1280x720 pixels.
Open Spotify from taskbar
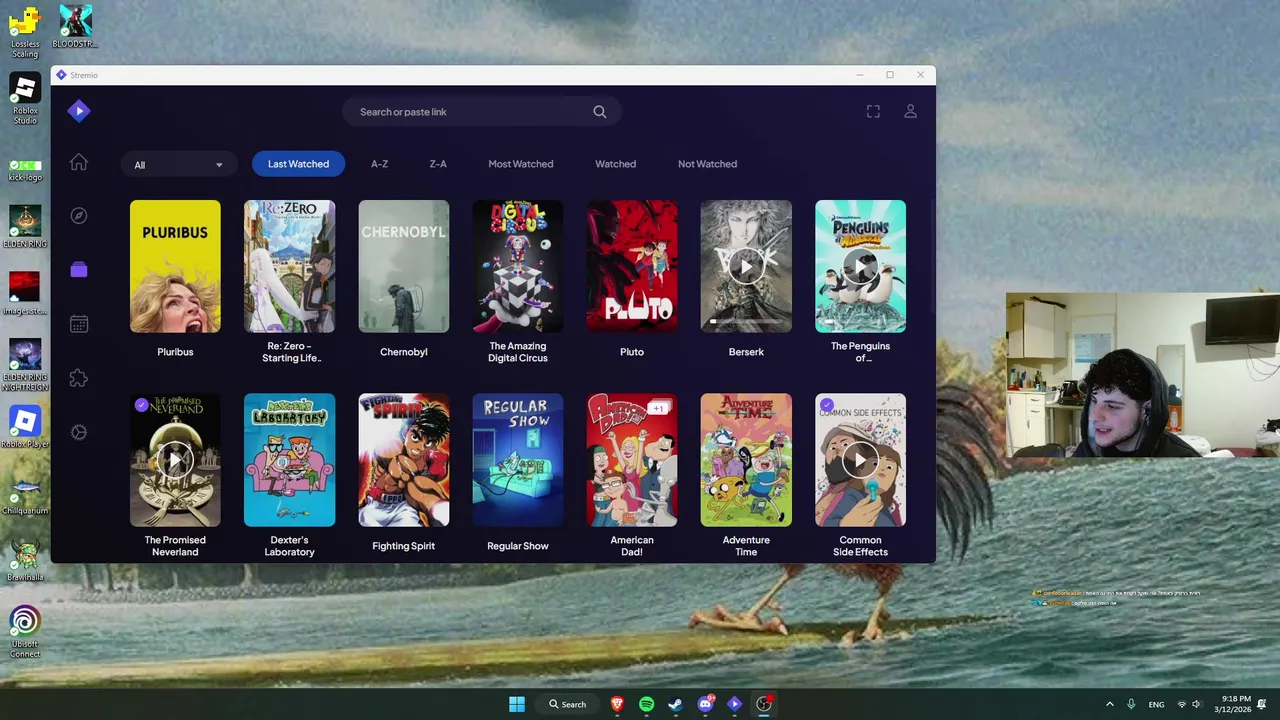tap(647, 704)
